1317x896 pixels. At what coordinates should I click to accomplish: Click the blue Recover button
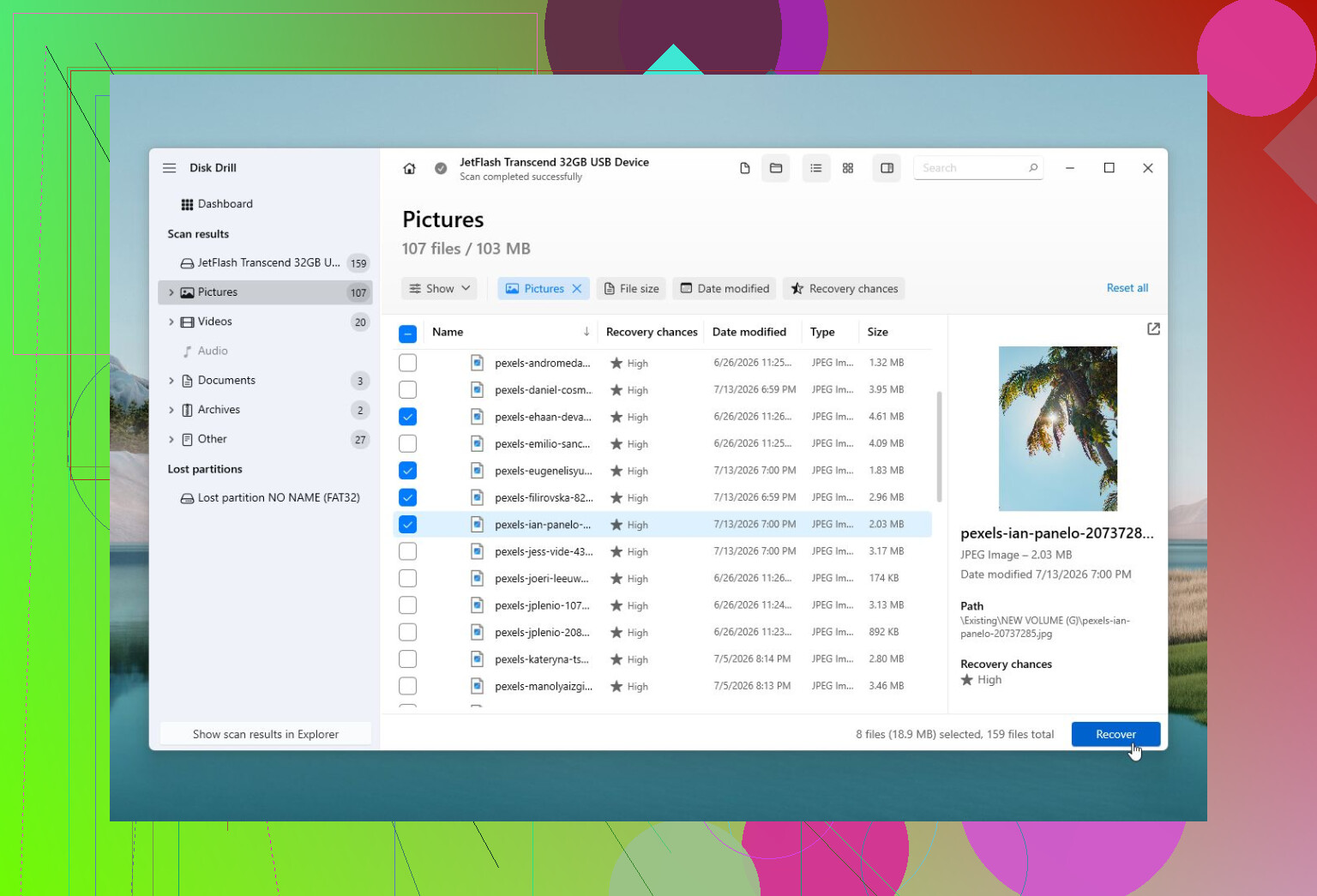point(1116,734)
